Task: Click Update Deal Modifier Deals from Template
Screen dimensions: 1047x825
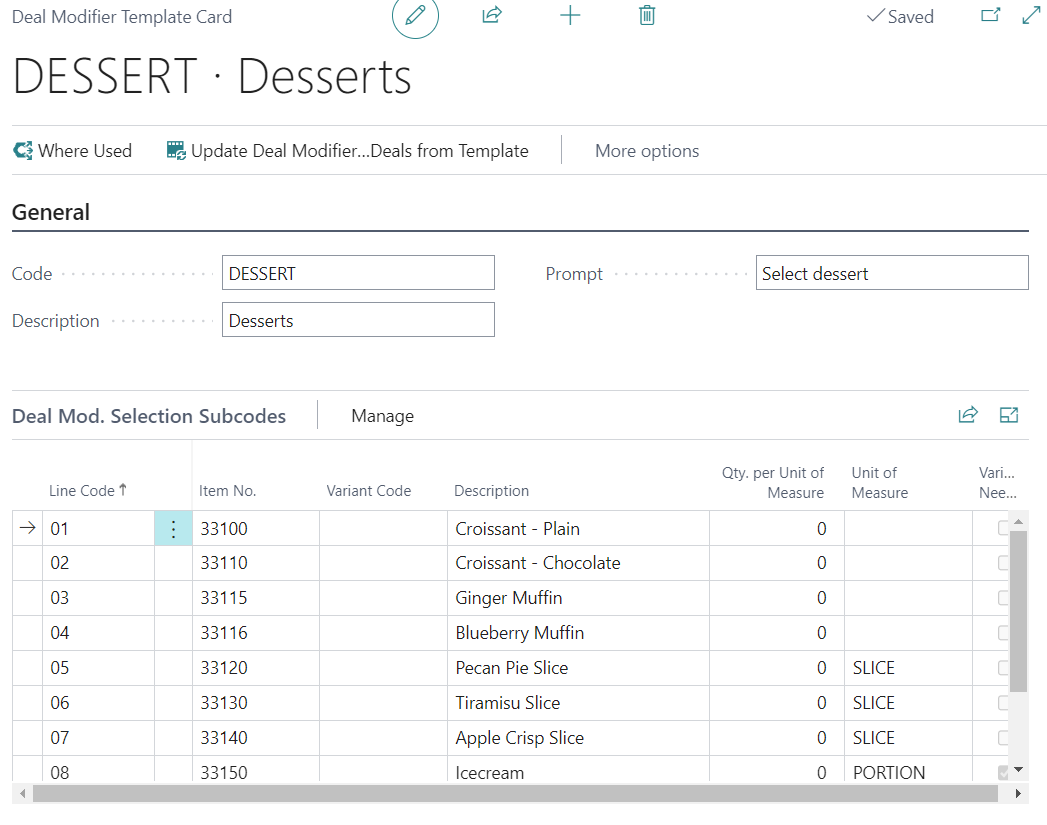Action: pyautogui.click(x=348, y=151)
